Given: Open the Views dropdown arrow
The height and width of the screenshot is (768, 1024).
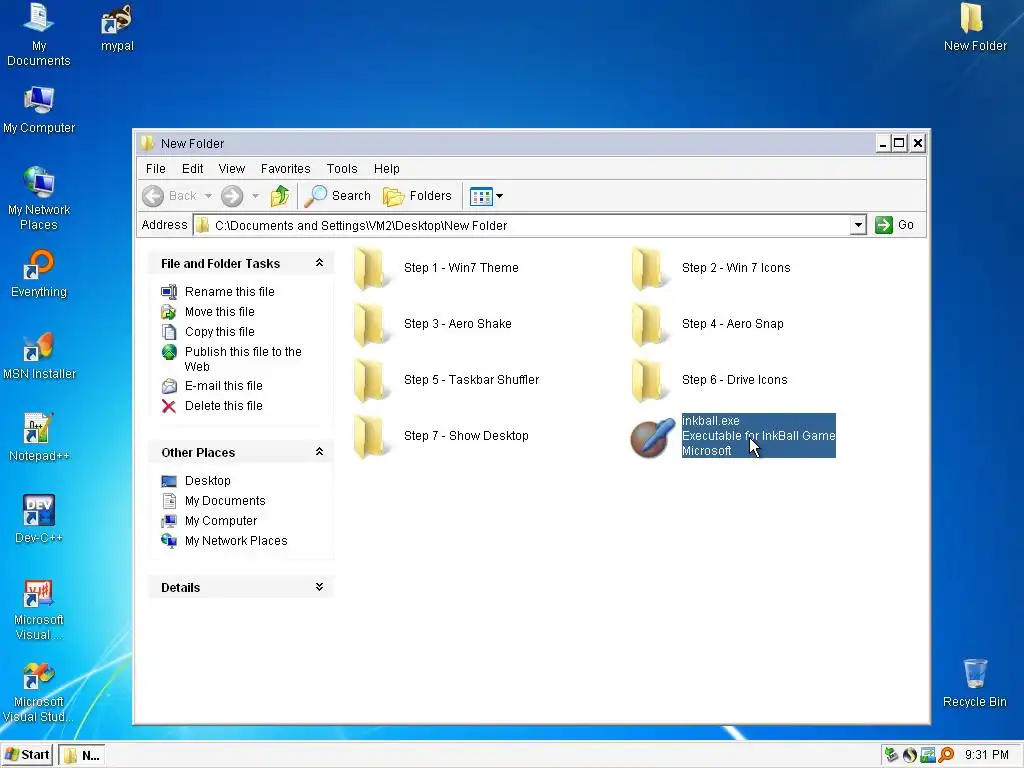Looking at the screenshot, I should (500, 196).
